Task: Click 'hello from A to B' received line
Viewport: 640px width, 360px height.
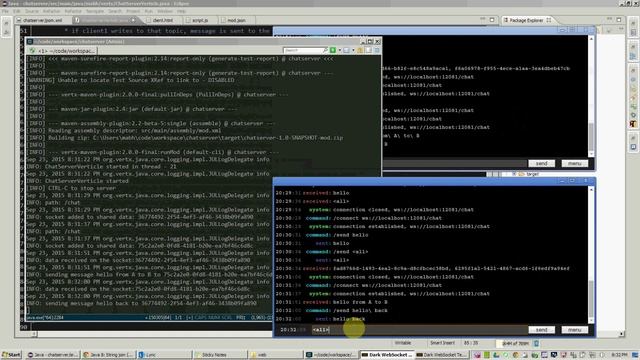Action: [360, 302]
